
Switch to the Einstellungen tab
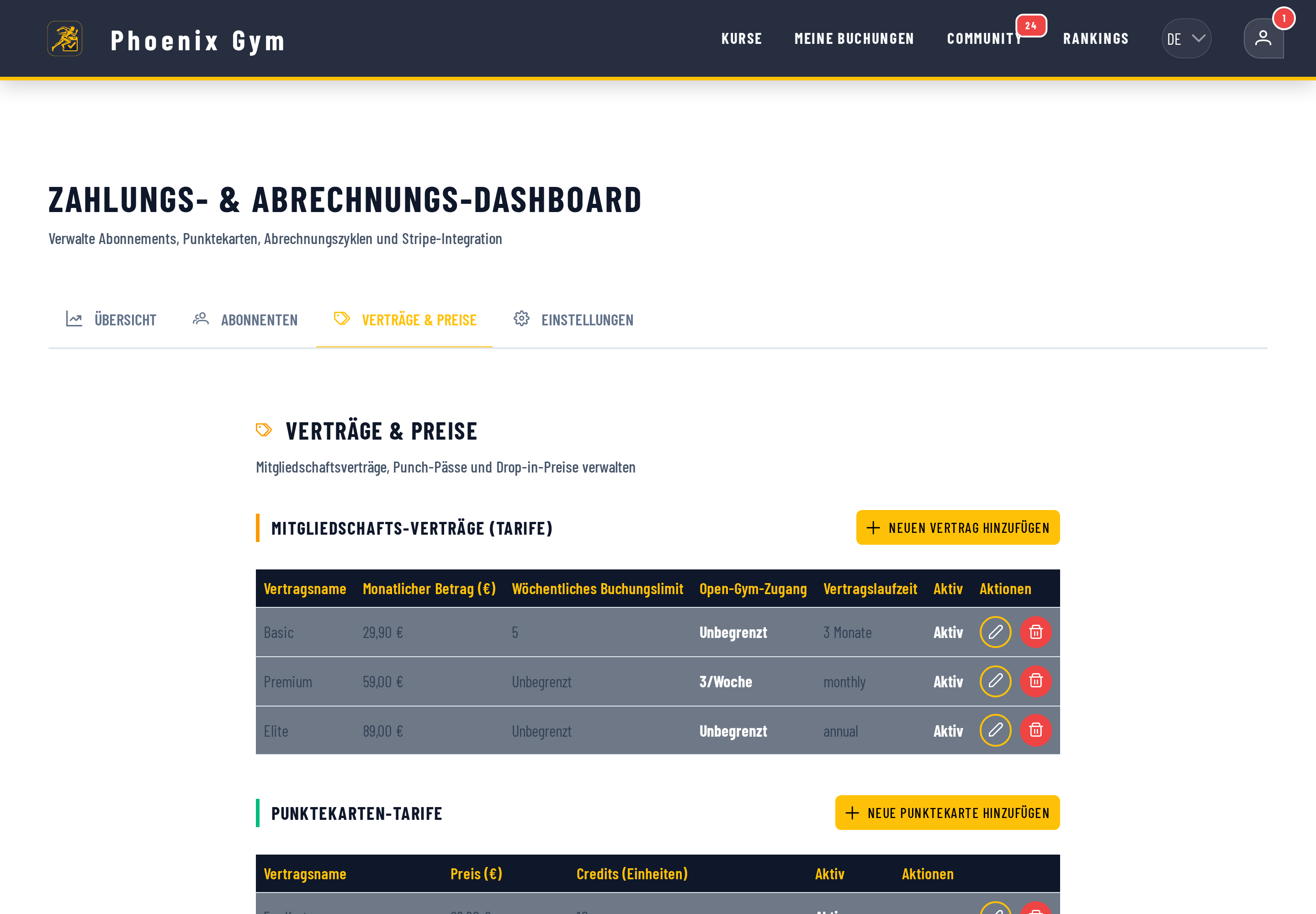click(573, 319)
